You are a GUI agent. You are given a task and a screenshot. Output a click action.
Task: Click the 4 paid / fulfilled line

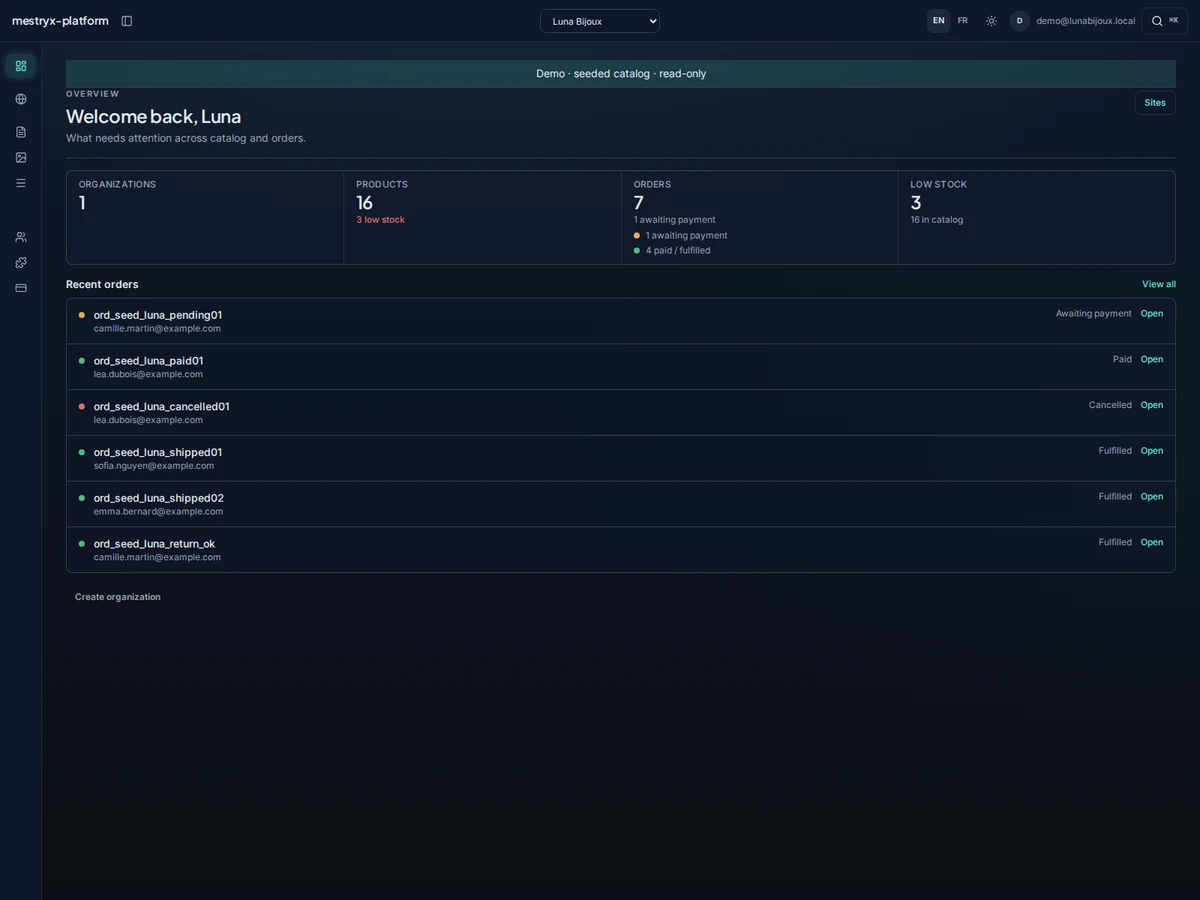(678, 251)
